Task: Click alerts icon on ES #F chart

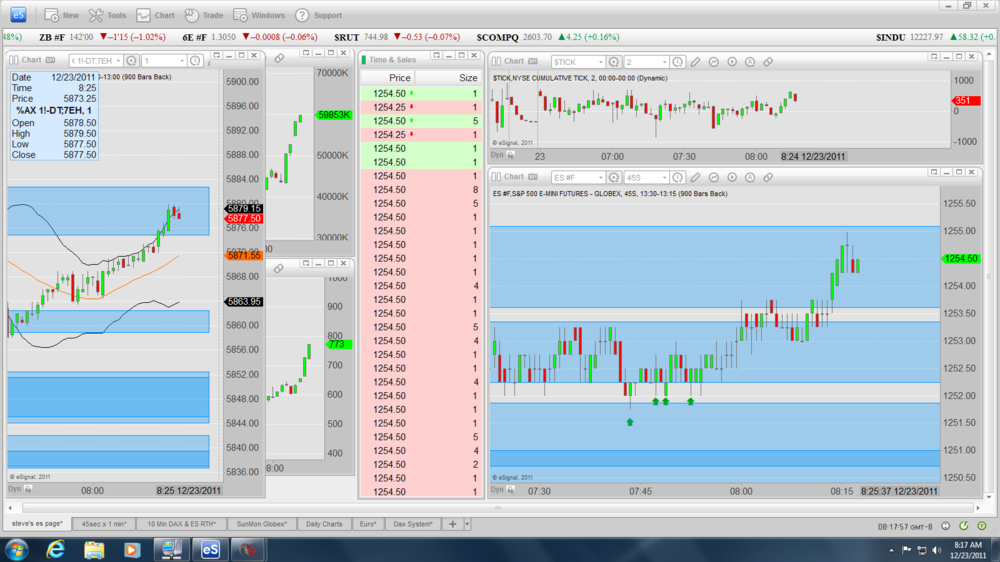Action: pyautogui.click(x=750, y=177)
